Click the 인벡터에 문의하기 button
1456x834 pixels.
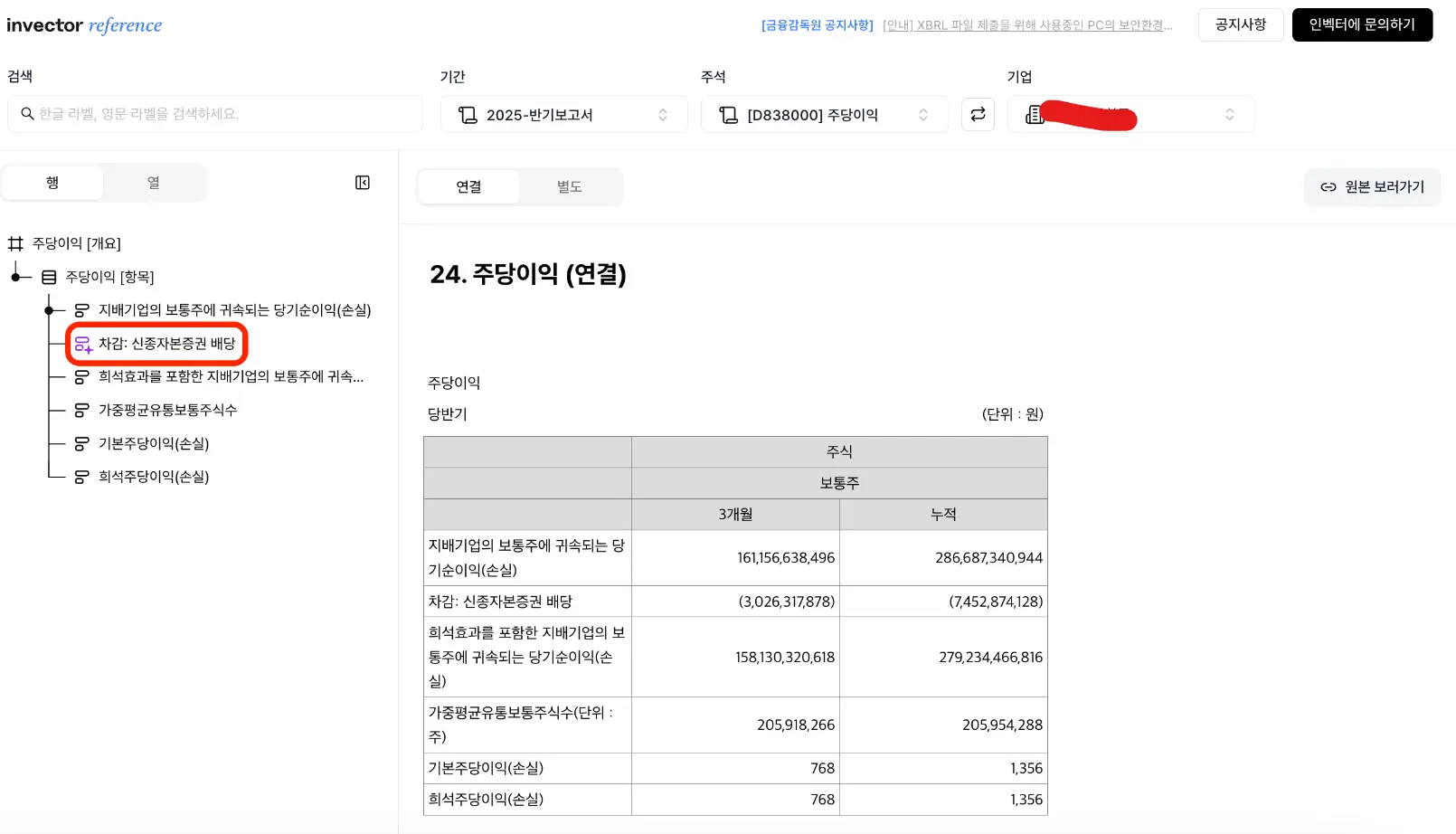[1361, 24]
